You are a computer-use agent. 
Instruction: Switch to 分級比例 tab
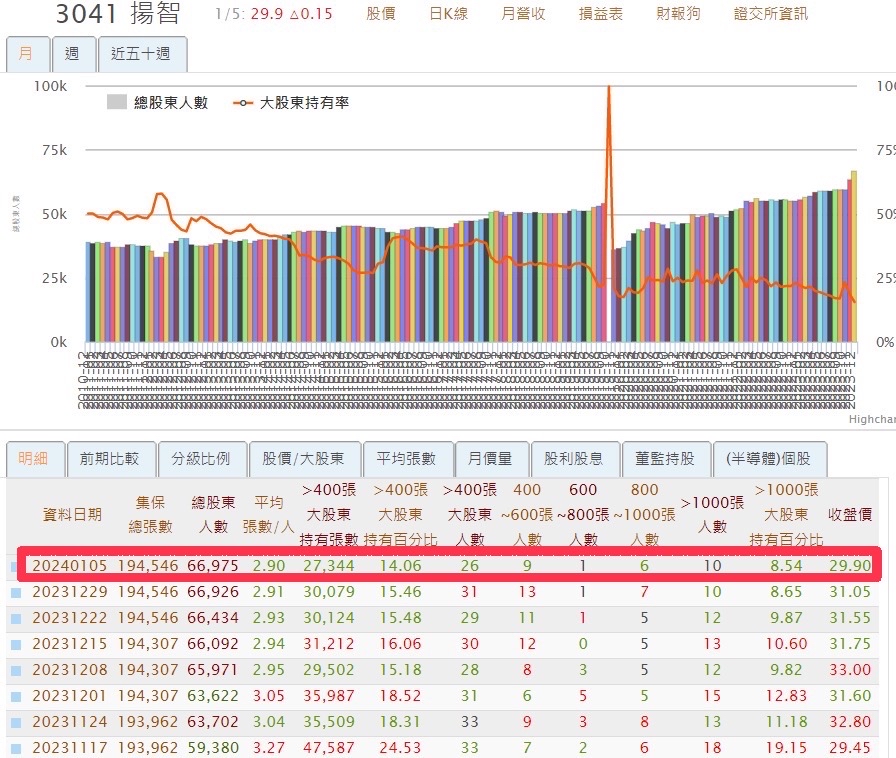point(200,459)
